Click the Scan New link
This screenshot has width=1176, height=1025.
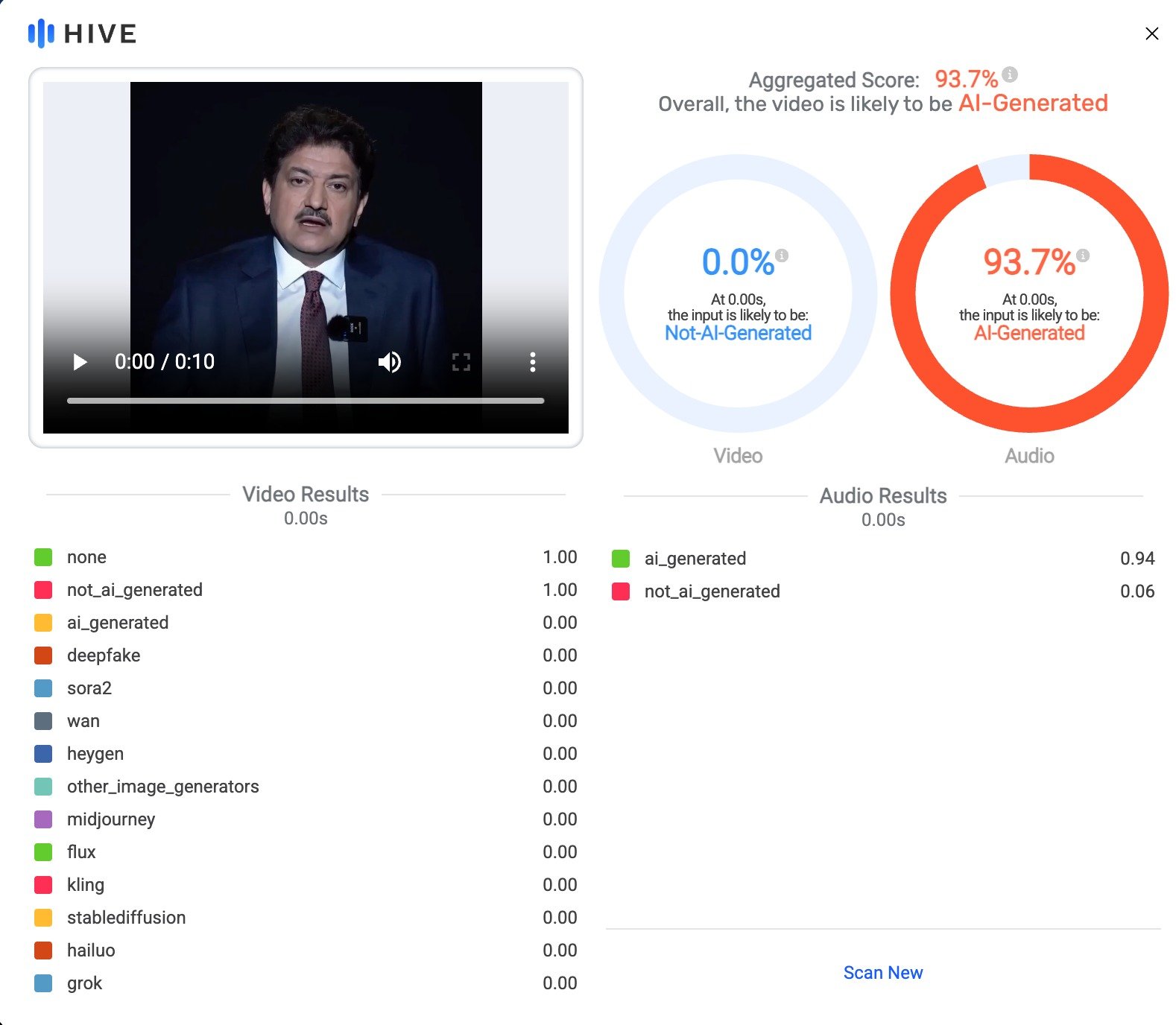(882, 973)
